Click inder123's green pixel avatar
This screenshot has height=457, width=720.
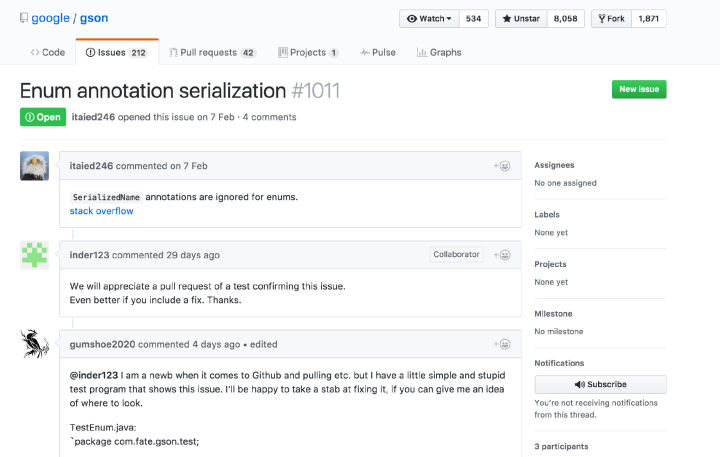[x=35, y=255]
